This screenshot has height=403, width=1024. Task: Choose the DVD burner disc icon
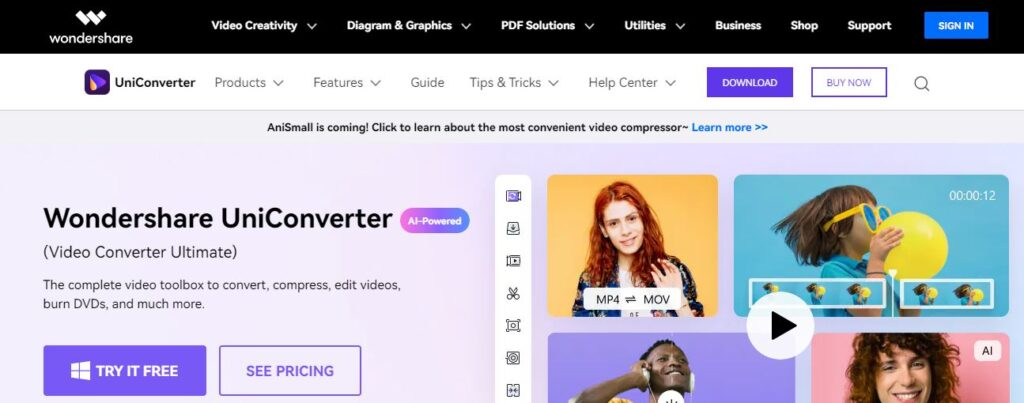513,358
